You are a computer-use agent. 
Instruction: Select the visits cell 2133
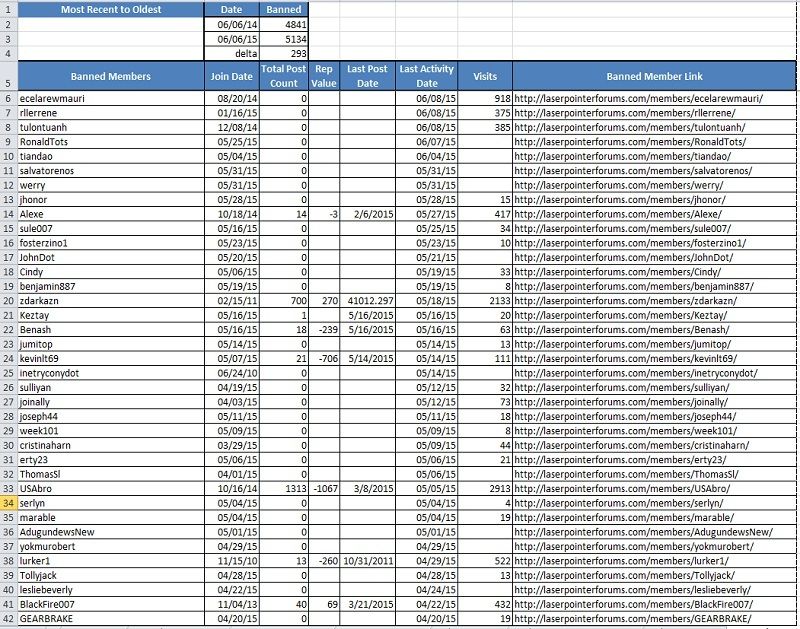click(485, 301)
